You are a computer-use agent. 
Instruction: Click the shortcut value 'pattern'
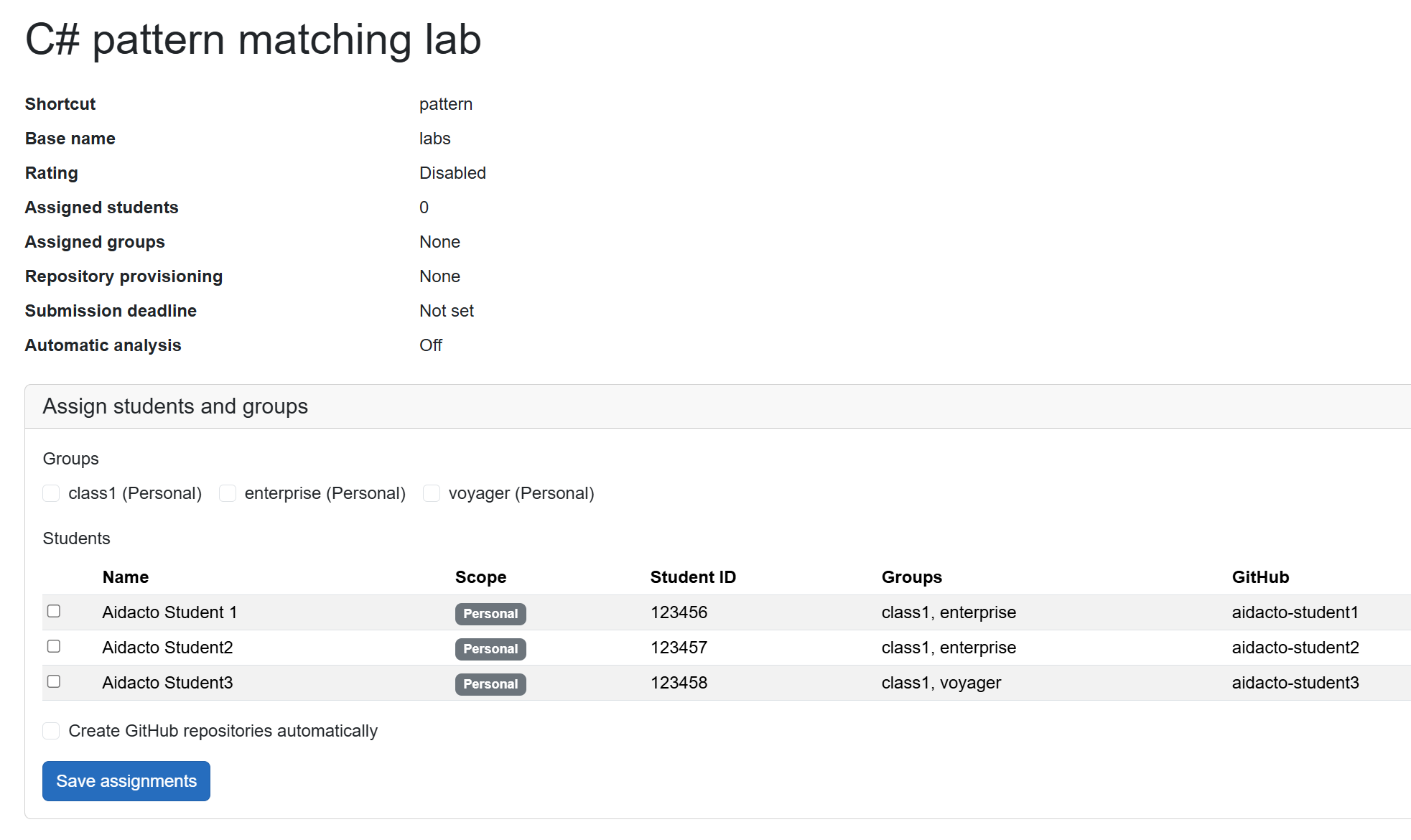[446, 104]
